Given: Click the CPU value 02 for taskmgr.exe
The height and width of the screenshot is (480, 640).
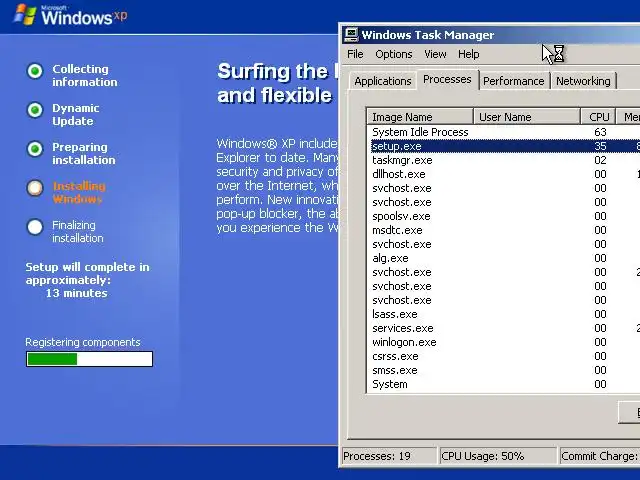Looking at the screenshot, I should 600,160.
